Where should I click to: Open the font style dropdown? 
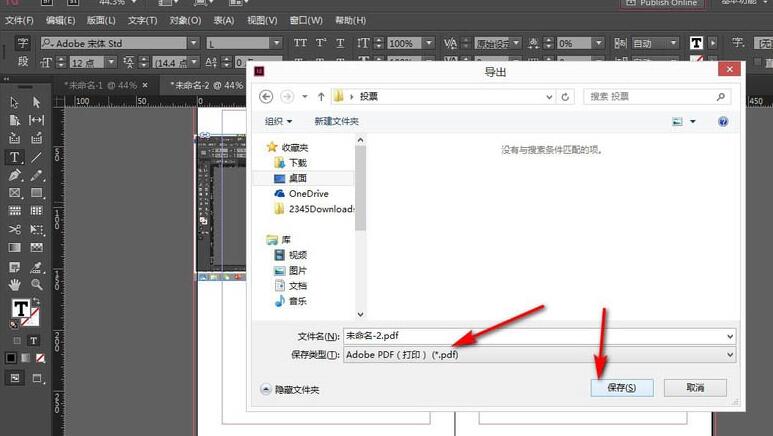point(277,43)
